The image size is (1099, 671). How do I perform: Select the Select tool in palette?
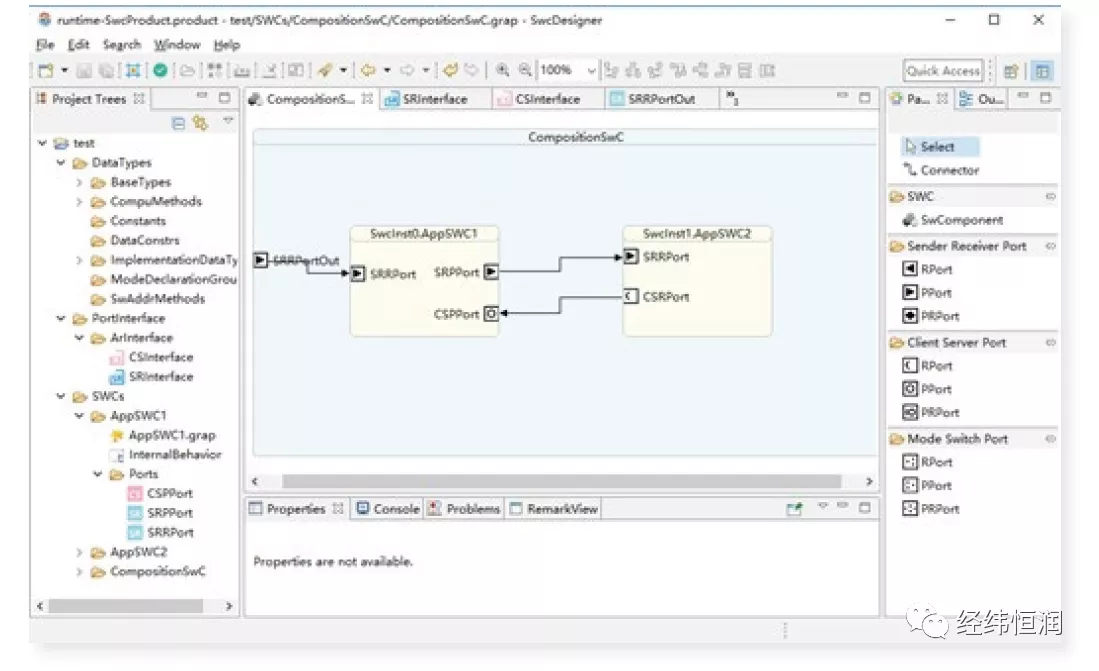tap(937, 146)
